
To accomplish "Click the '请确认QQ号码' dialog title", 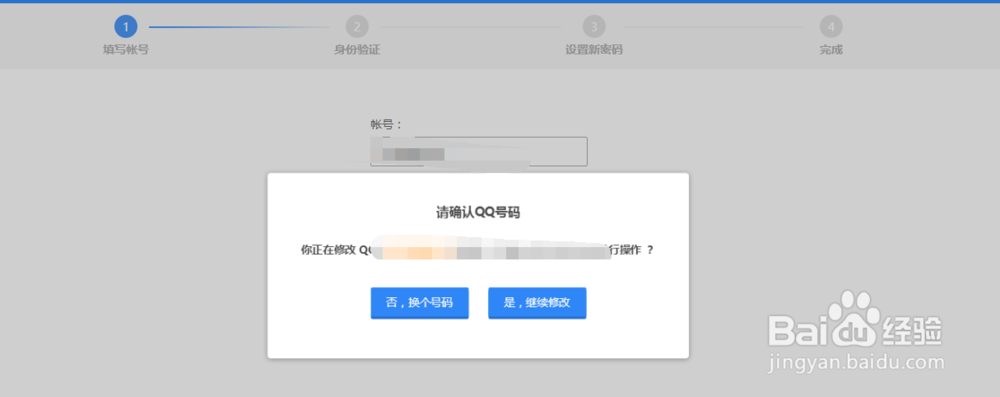I will point(478,213).
